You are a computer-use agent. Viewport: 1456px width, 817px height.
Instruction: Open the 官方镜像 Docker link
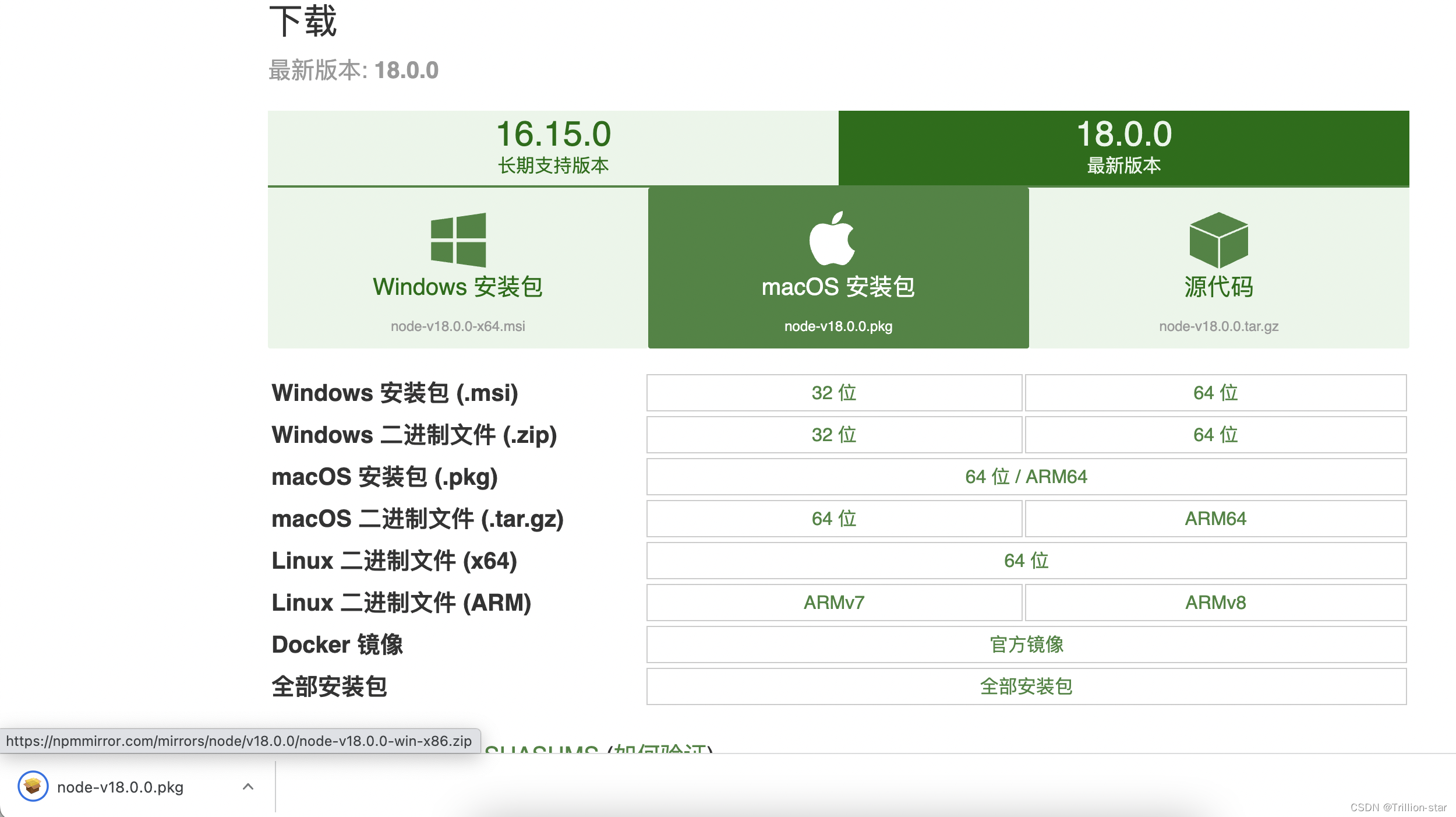pos(1026,645)
